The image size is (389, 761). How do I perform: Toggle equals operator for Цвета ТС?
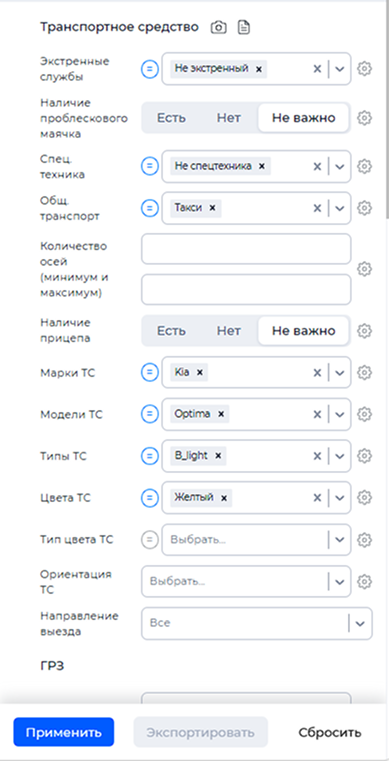150,497
